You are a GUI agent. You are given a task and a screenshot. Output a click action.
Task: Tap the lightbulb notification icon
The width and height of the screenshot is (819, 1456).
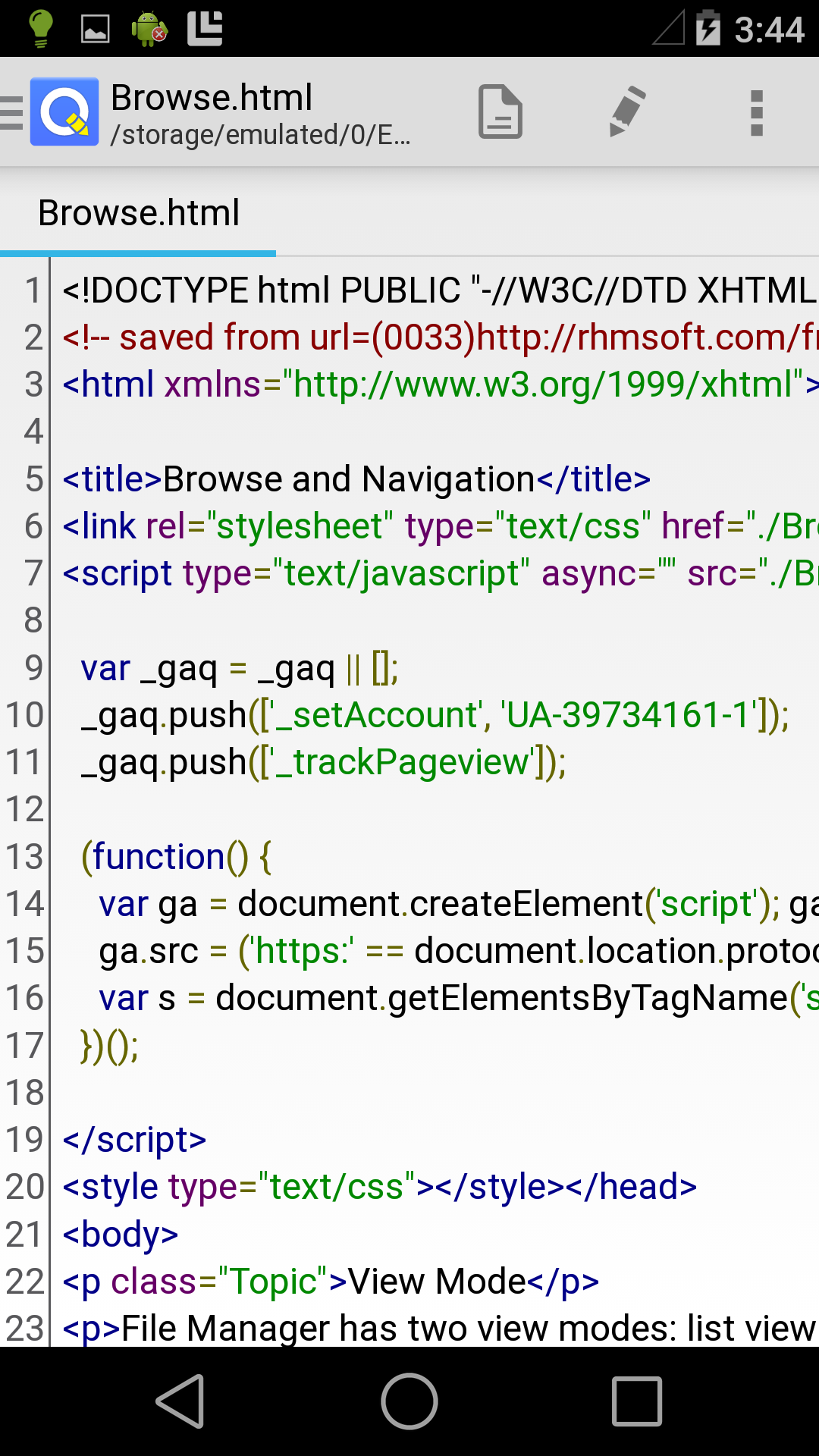[x=40, y=29]
